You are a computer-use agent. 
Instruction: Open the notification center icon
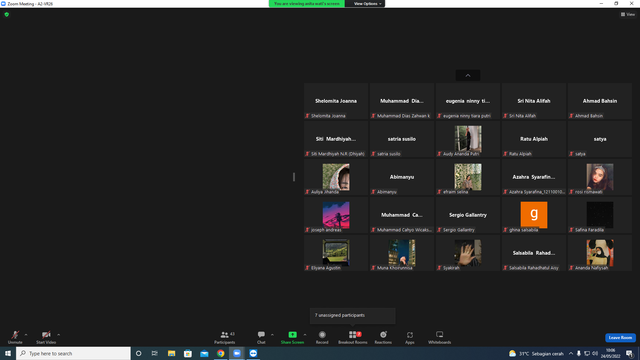click(629, 353)
